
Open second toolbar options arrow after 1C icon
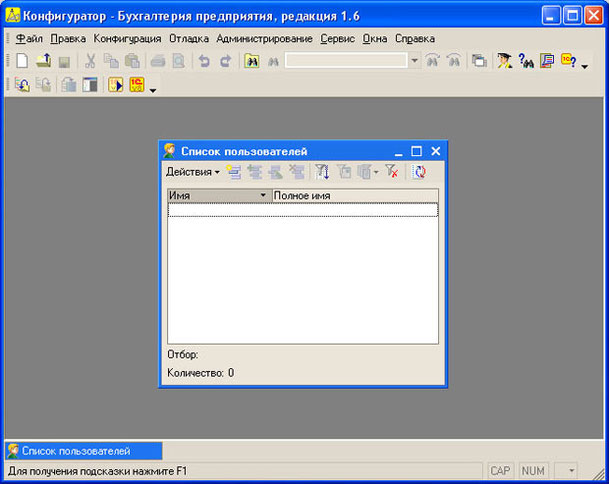[153, 91]
